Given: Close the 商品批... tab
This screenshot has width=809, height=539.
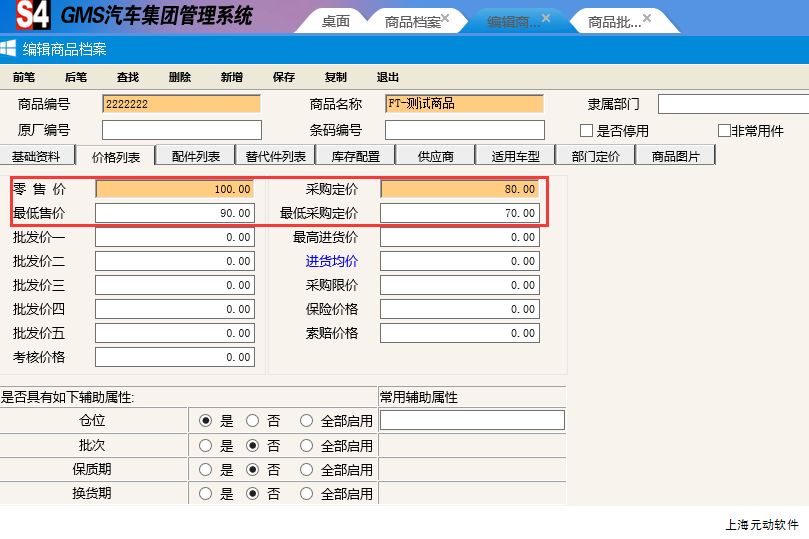Looking at the screenshot, I should (647, 19).
